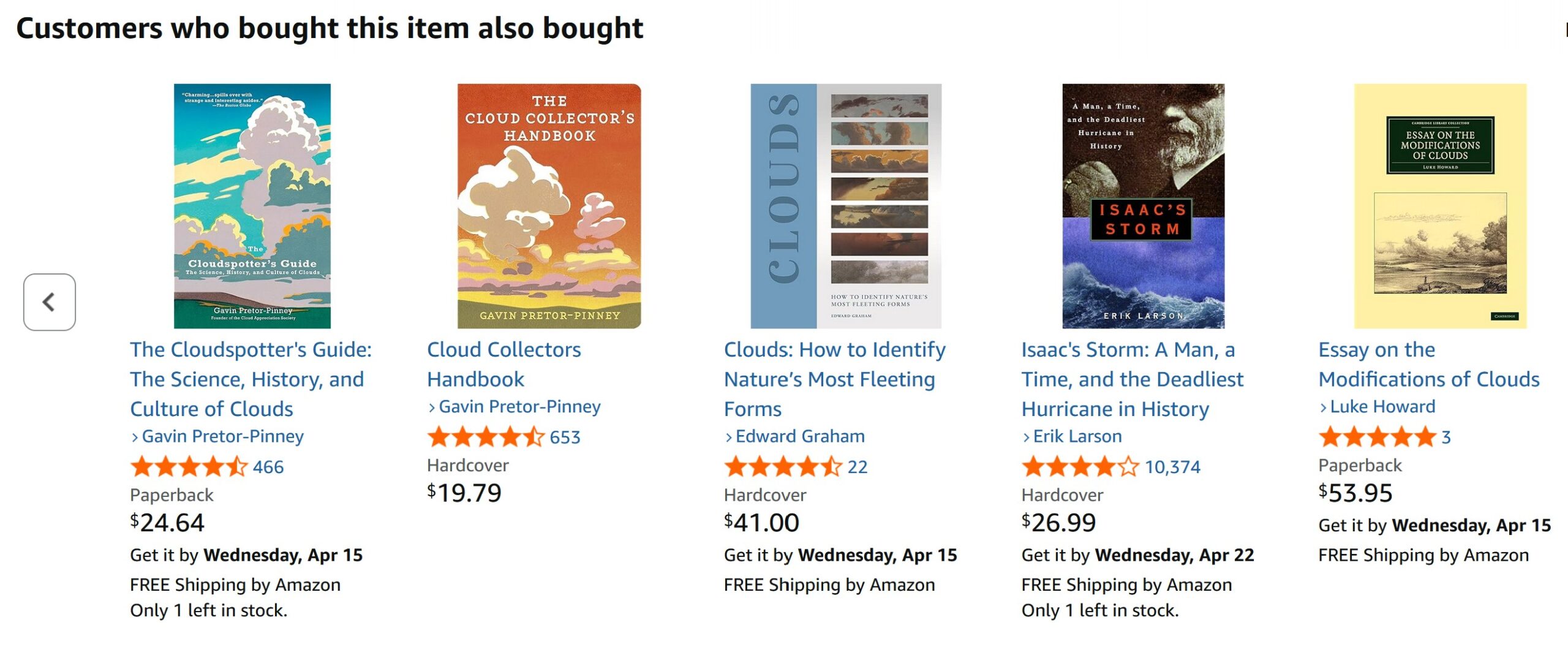Click five-star rating with 3 reviews
The image size is (1568, 652).
pyautogui.click(x=1377, y=438)
